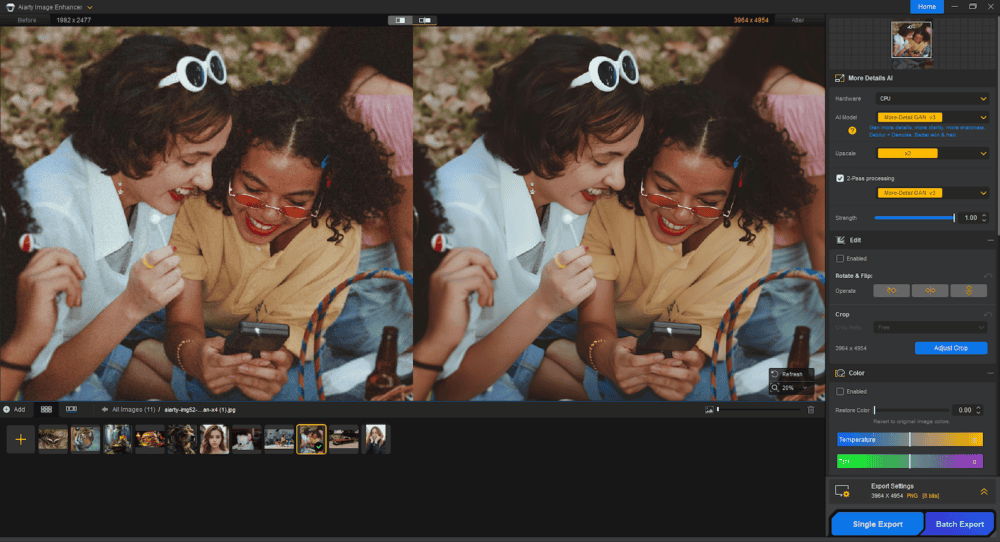Click the Single Export button
This screenshot has height=542, width=1000.
(x=876, y=524)
